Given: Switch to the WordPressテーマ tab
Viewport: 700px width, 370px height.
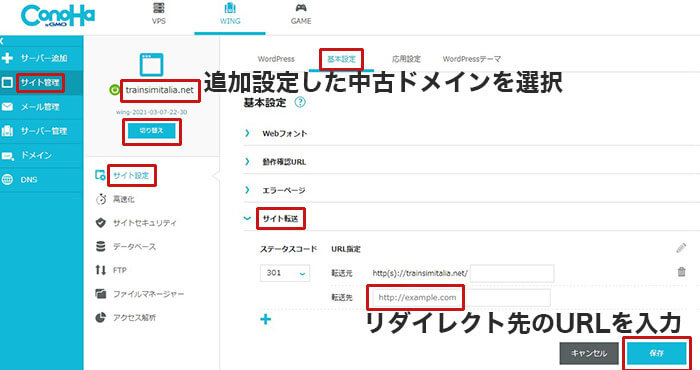Looking at the screenshot, I should (x=472, y=59).
